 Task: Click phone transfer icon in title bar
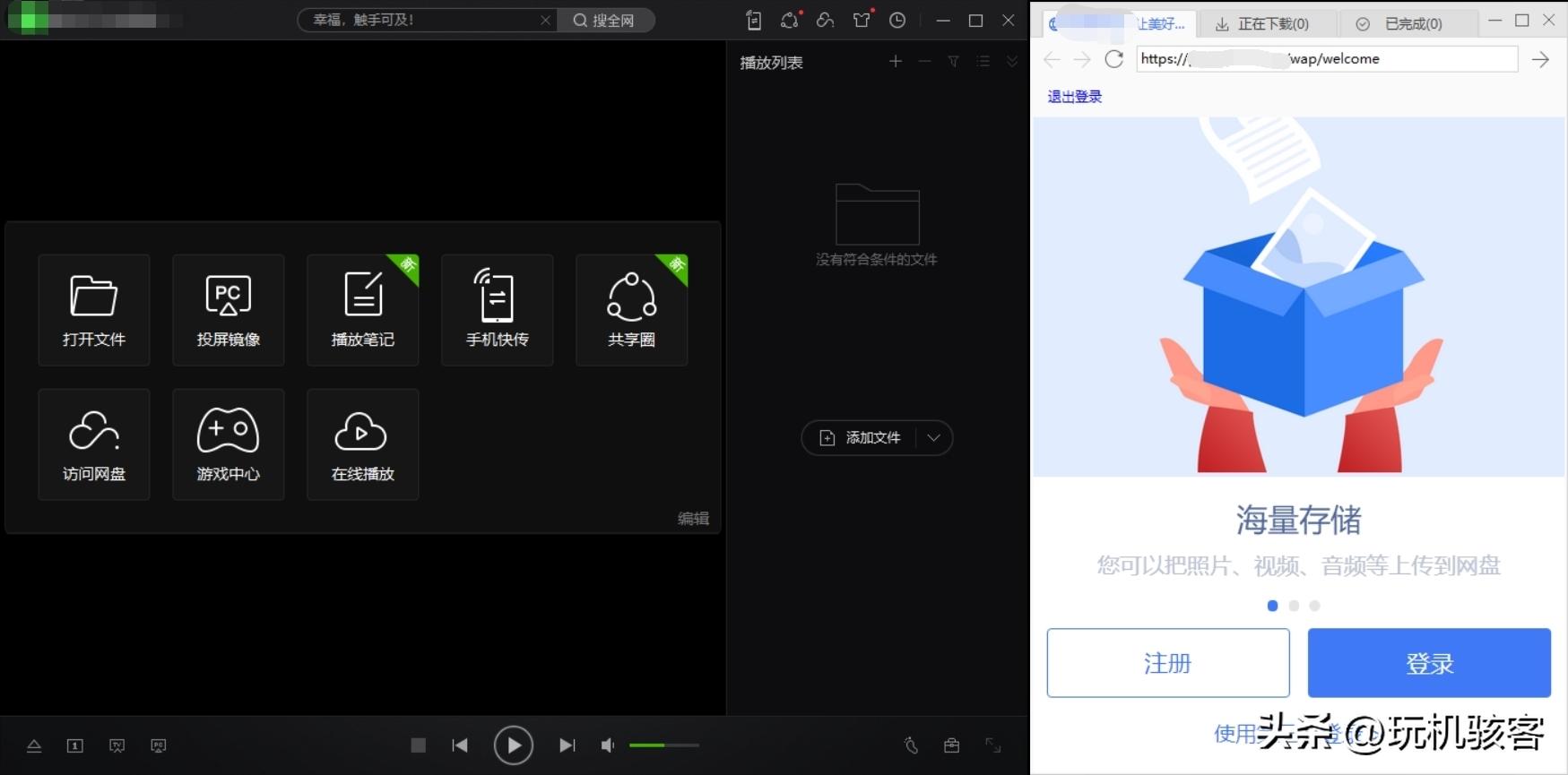pos(754,20)
